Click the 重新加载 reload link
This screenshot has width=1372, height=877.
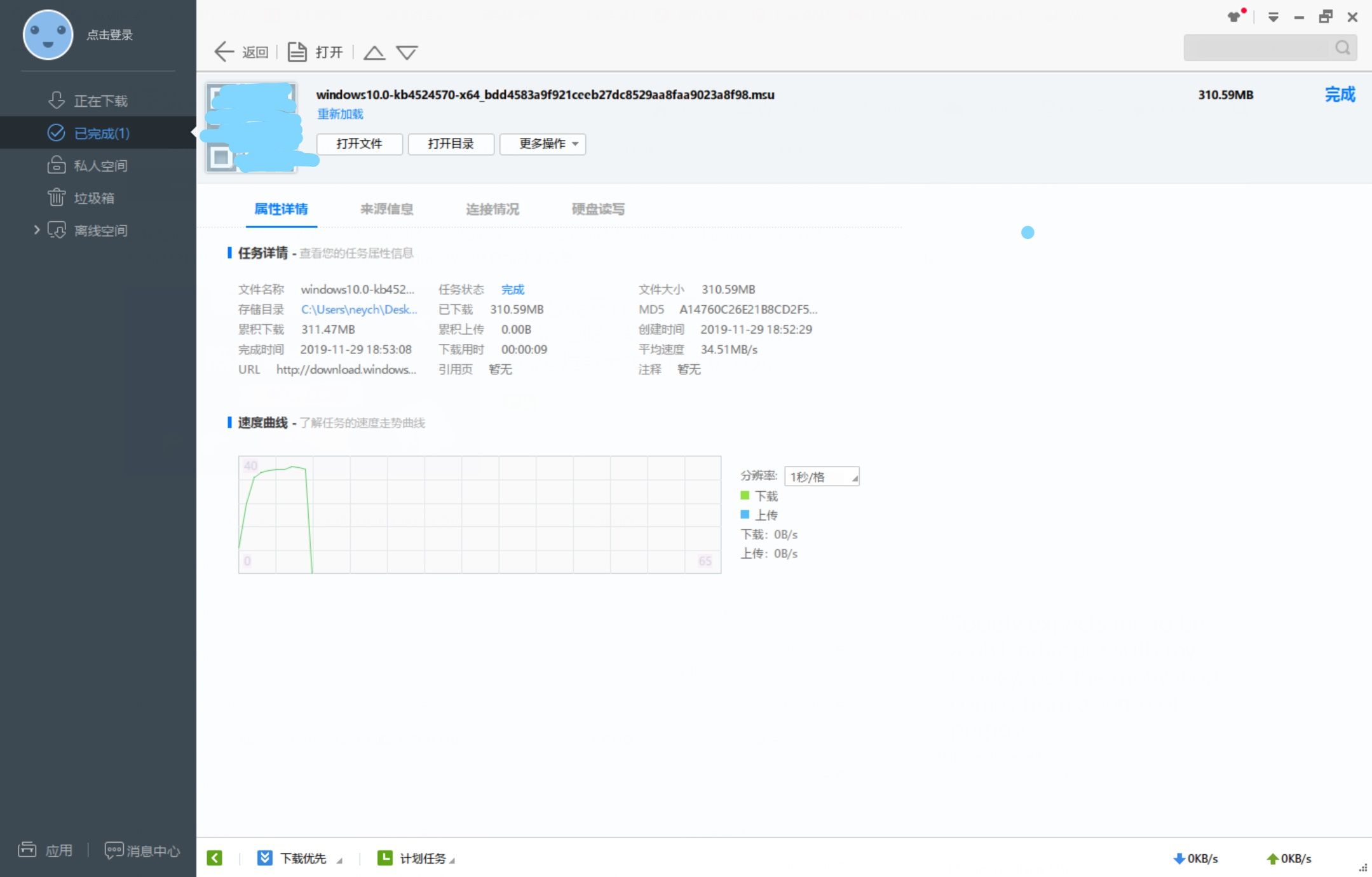click(340, 114)
